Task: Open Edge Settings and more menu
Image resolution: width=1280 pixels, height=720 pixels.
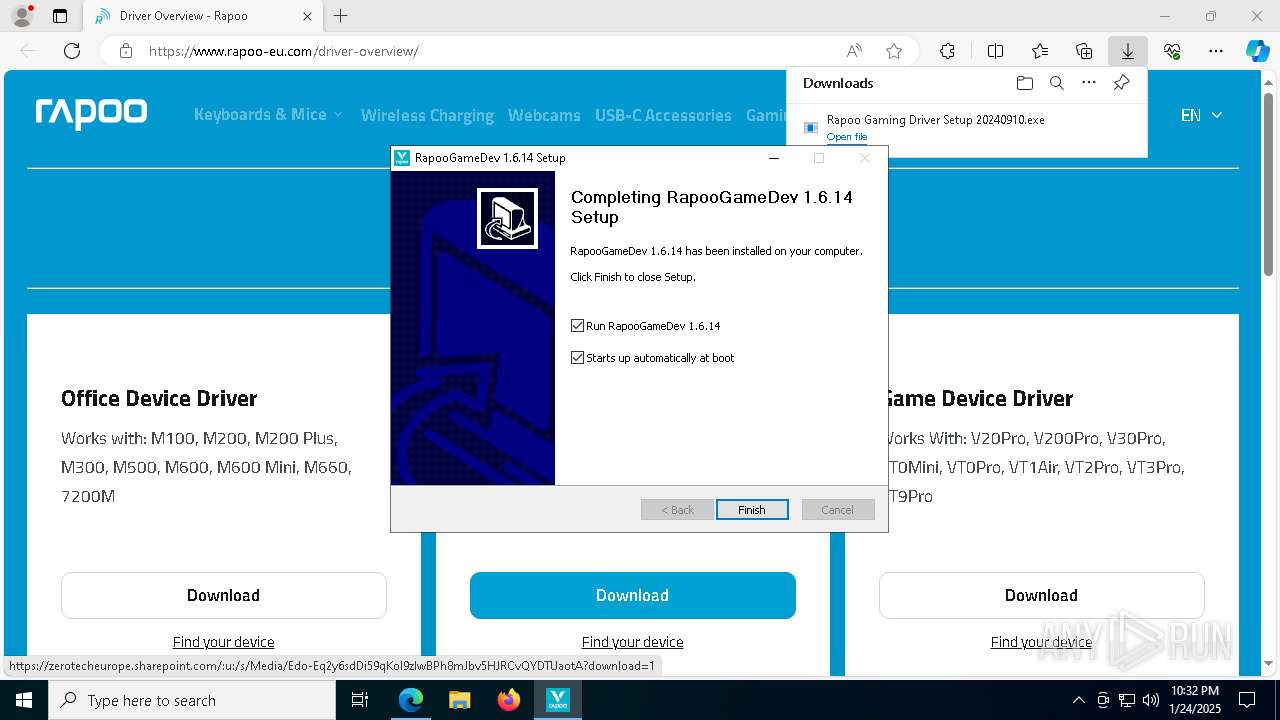Action: click(x=1216, y=51)
